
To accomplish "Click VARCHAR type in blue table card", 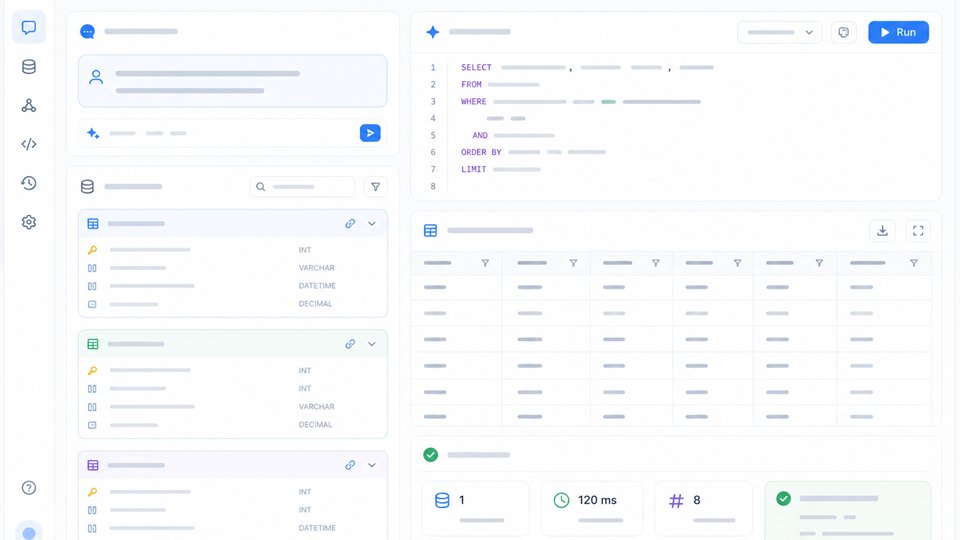I will 317,268.
